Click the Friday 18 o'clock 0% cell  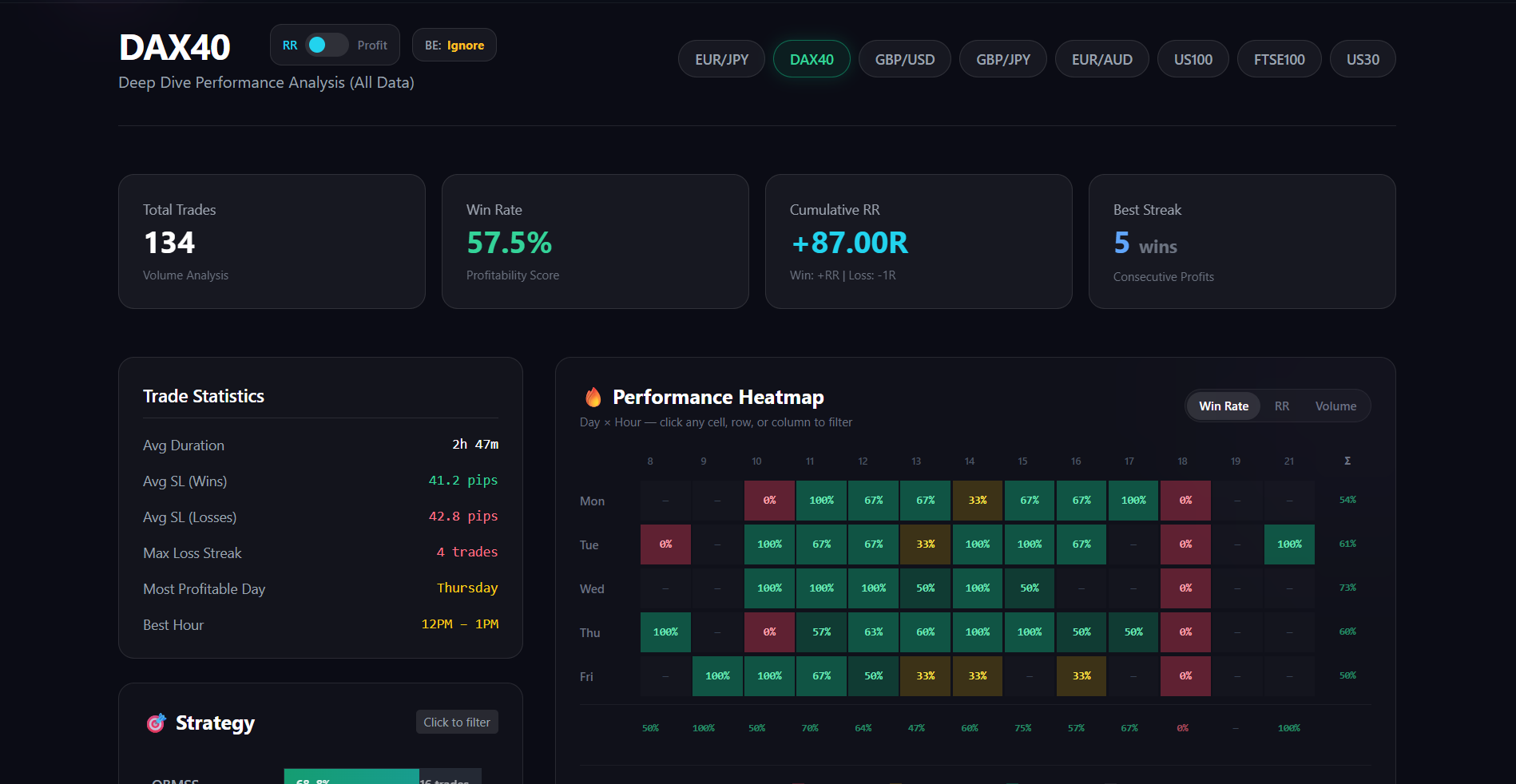1185,676
